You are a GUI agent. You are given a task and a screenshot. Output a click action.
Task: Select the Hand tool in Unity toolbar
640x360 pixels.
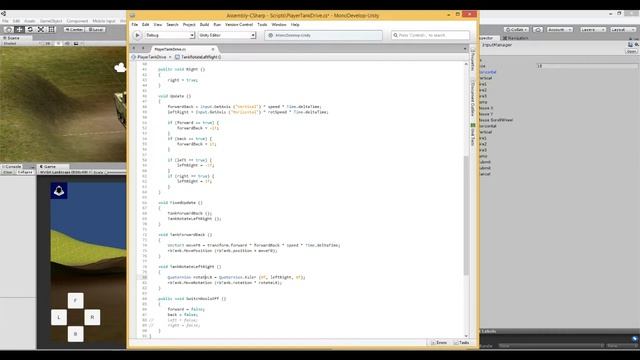point(8,29)
